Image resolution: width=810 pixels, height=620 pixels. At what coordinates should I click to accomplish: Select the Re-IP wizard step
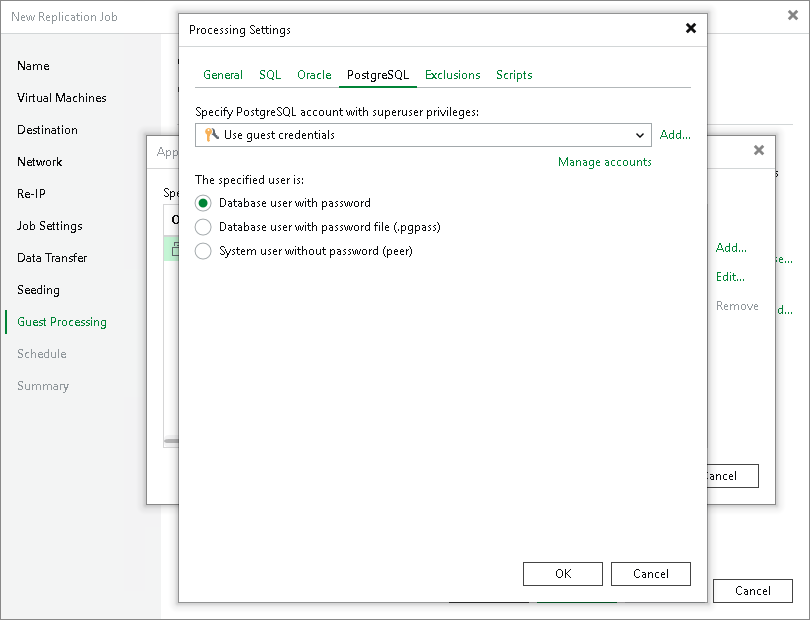(31, 194)
